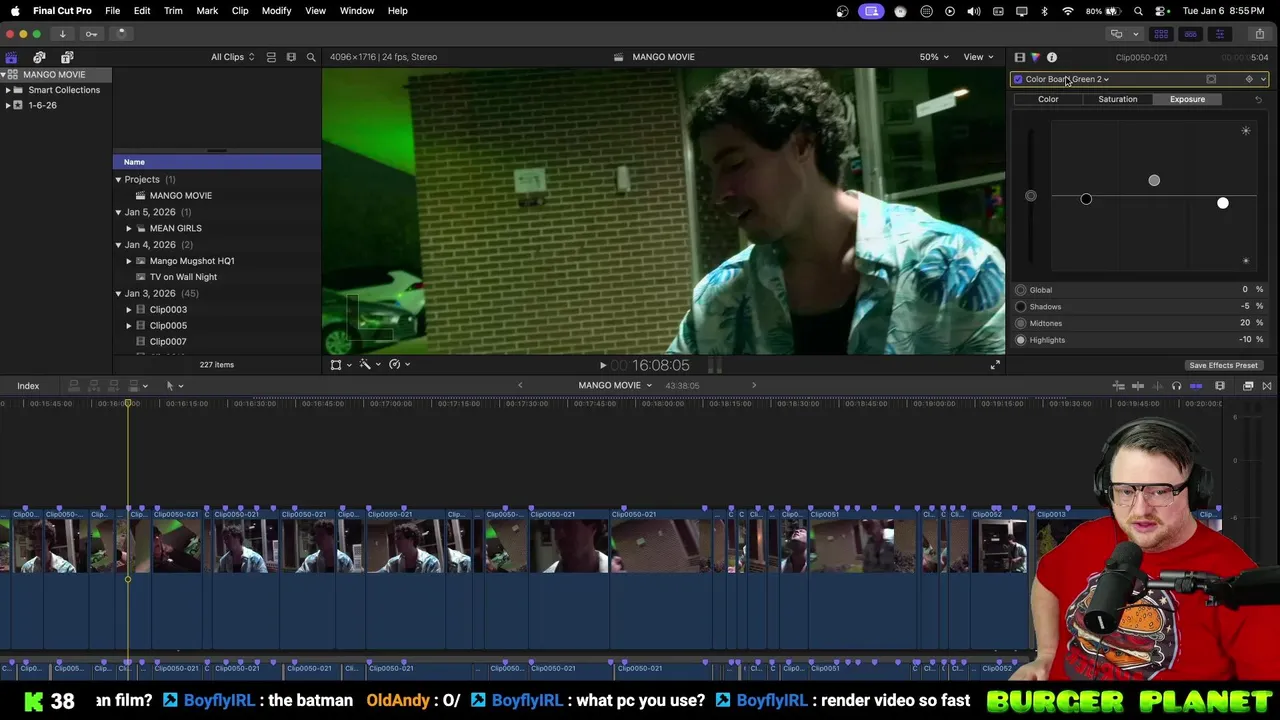Toggle the browser panel button
Screen dimensions: 1280x720
coord(1161,33)
